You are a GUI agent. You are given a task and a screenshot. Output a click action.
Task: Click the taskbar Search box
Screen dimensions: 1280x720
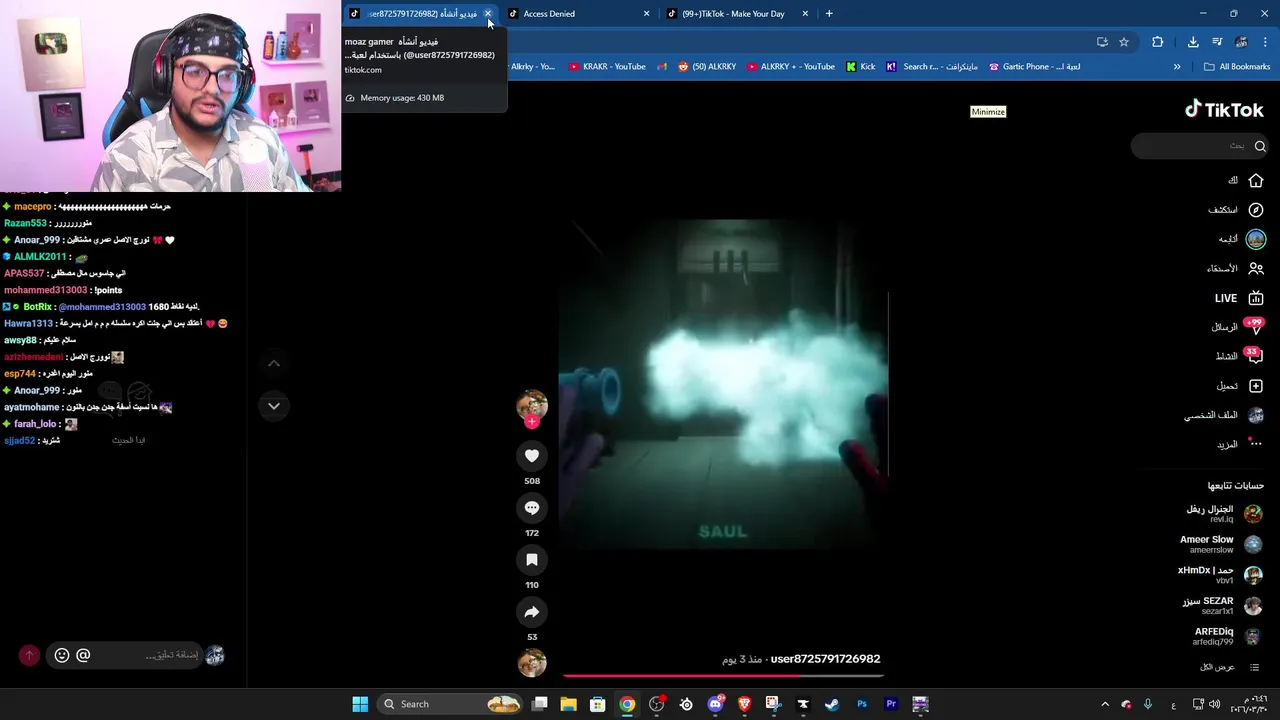coord(451,704)
